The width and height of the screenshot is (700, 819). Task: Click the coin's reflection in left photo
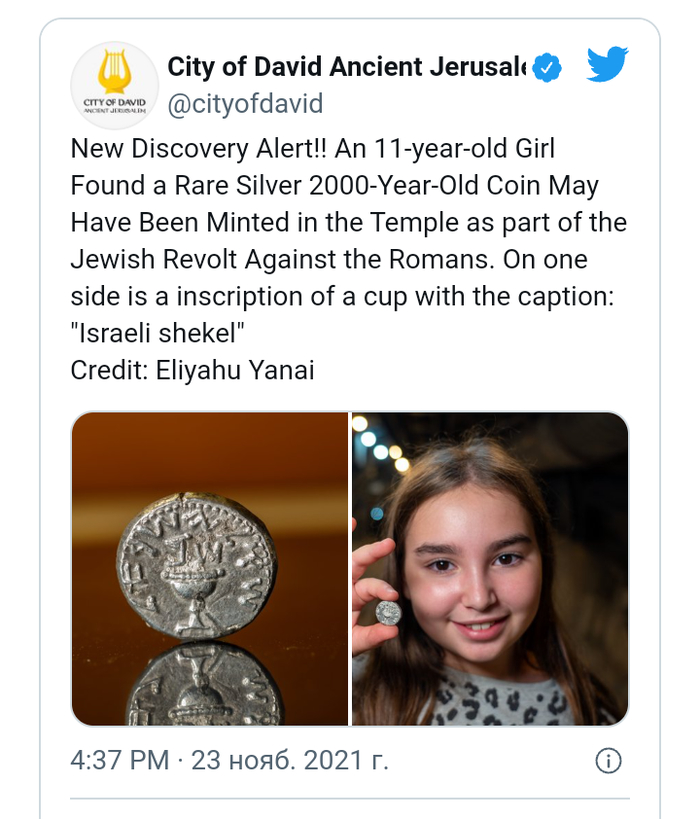[205, 684]
